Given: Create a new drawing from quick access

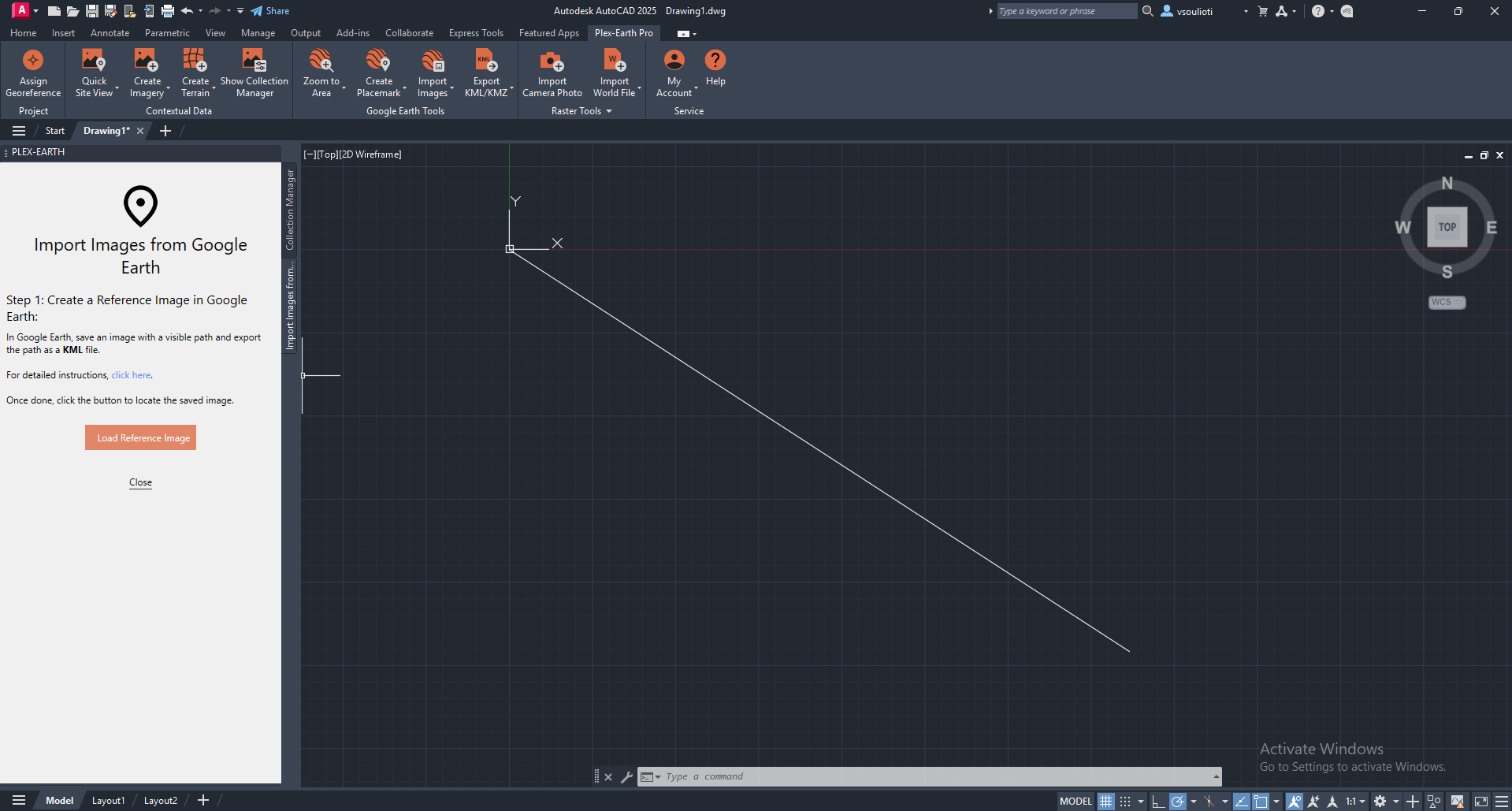Looking at the screenshot, I should click(54, 11).
